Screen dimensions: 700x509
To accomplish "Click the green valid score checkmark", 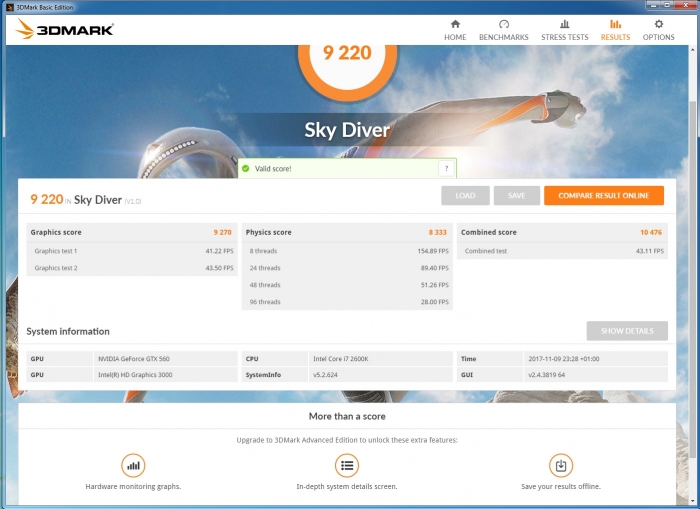I will pyautogui.click(x=245, y=168).
